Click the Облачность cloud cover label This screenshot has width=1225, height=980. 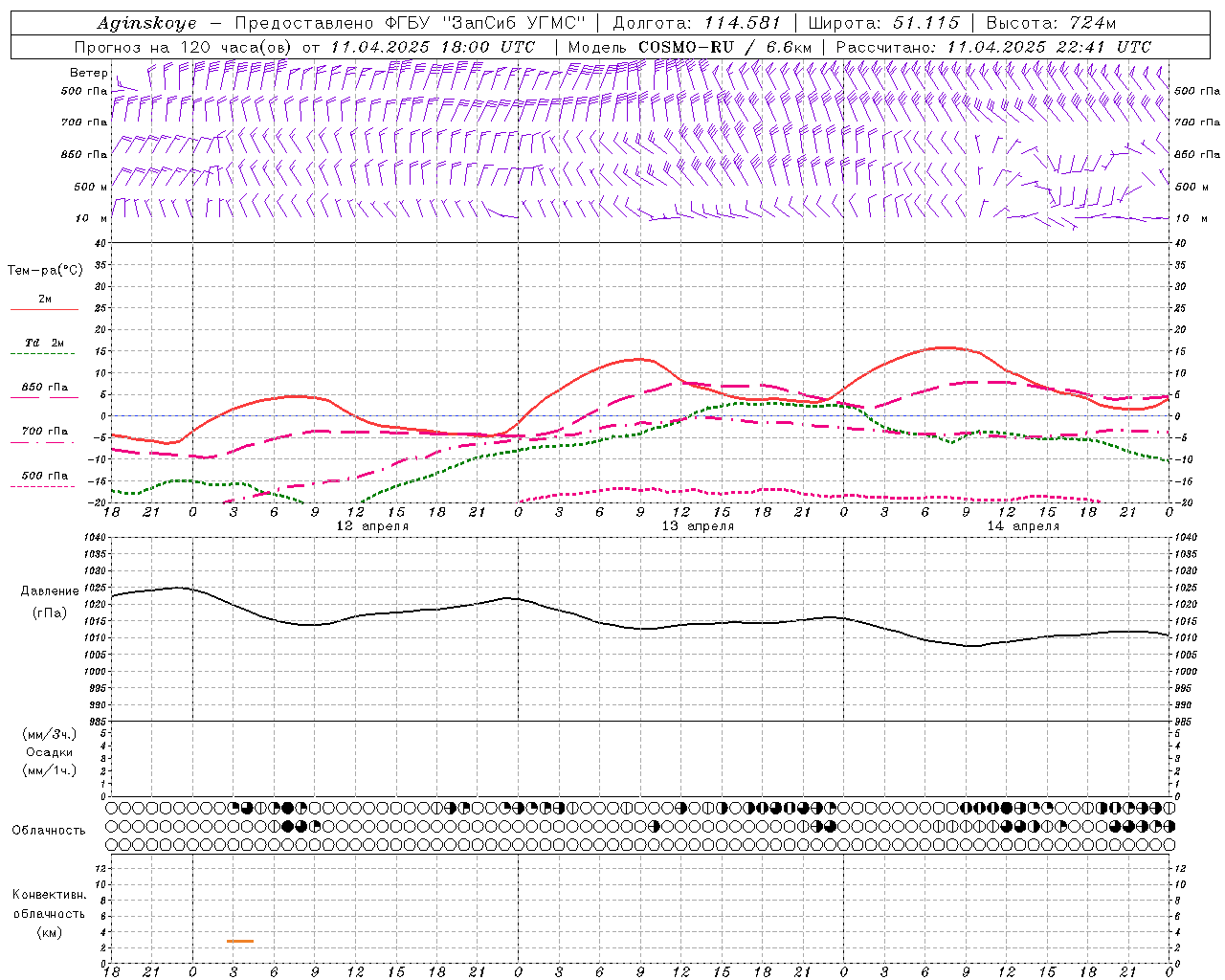tap(49, 831)
